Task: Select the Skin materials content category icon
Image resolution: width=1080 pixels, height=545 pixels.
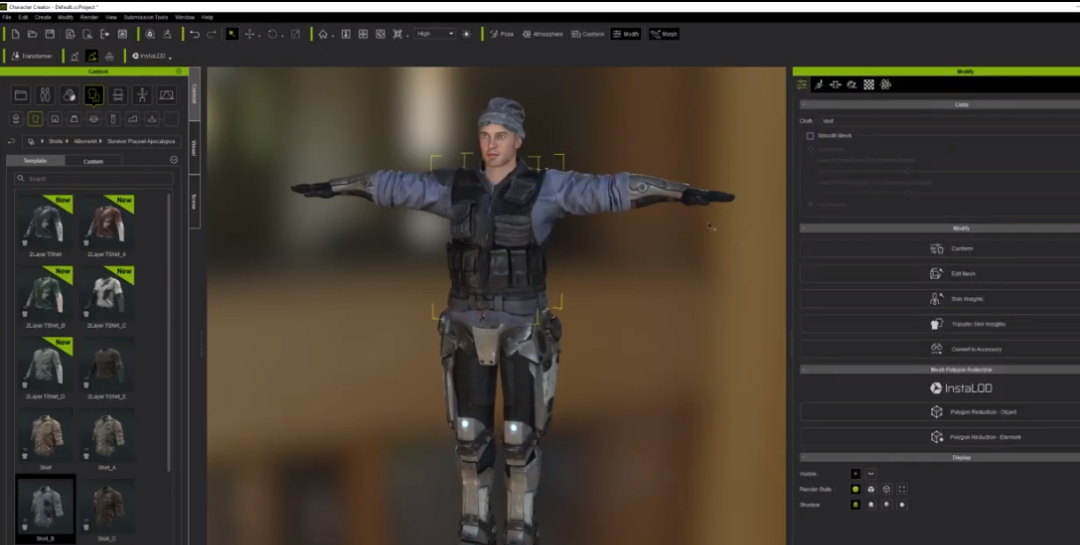Action: (69, 95)
